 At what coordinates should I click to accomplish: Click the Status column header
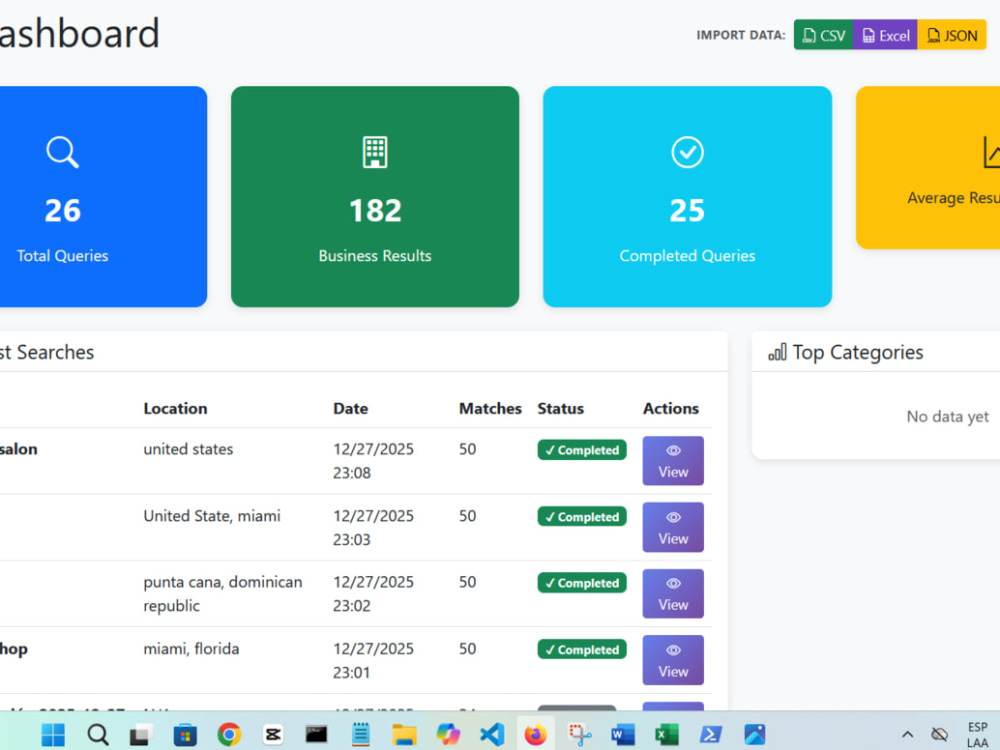click(x=561, y=409)
